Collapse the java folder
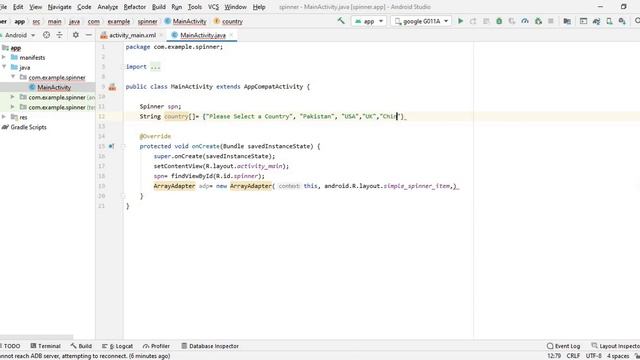The width and height of the screenshot is (640, 360). pyautogui.click(x=4, y=67)
